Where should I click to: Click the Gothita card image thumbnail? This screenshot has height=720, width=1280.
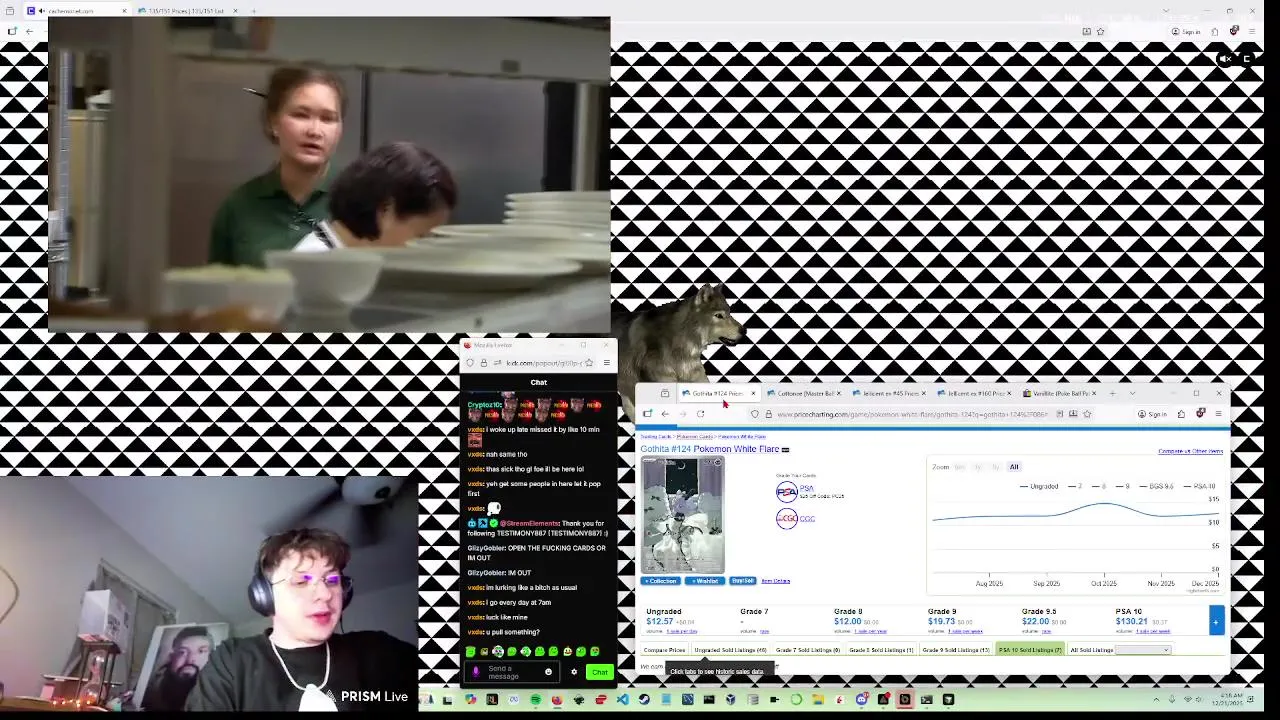pyautogui.click(x=682, y=515)
